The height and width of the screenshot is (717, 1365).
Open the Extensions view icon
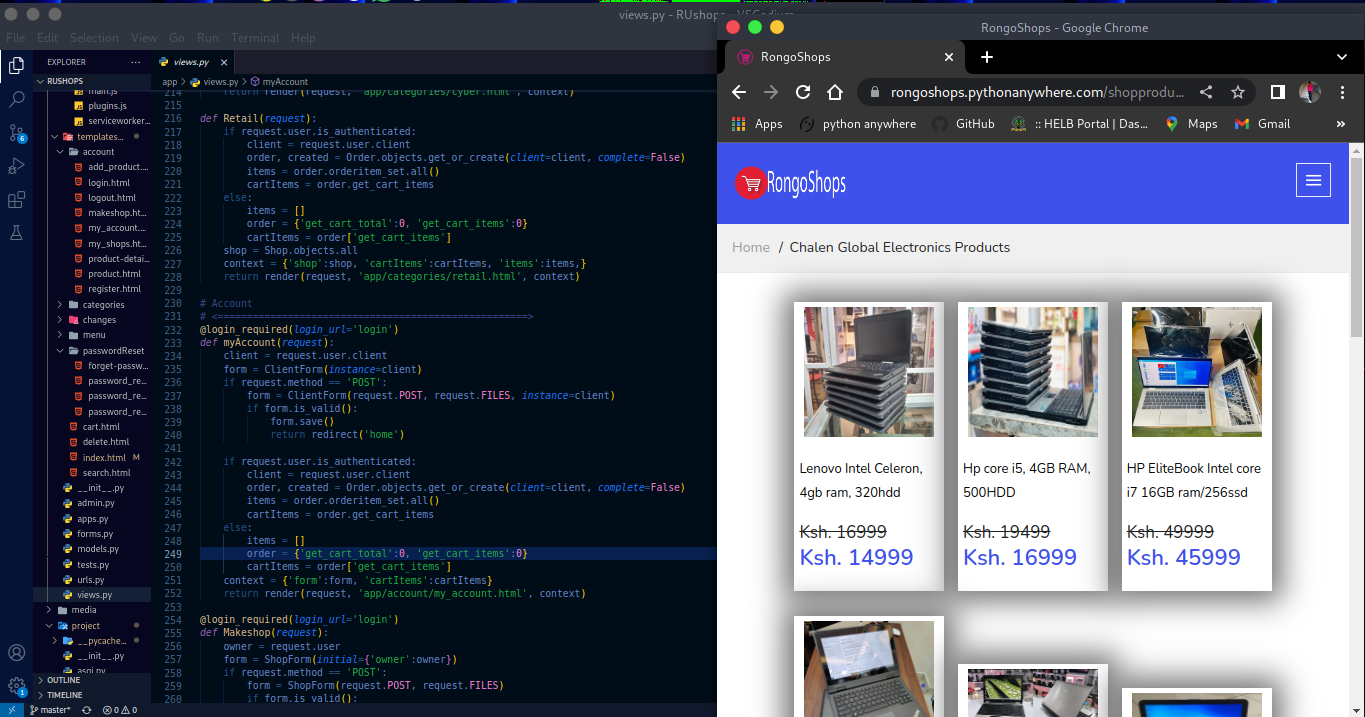(17, 200)
